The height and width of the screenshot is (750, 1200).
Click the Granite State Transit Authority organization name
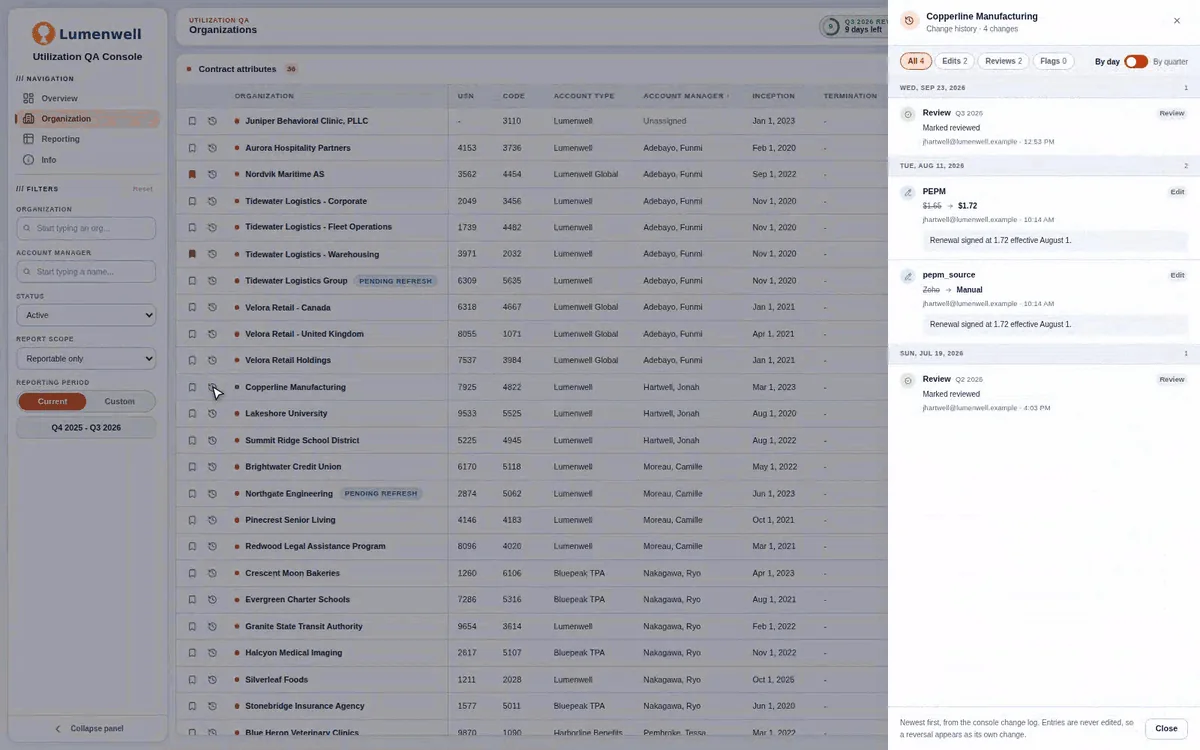coord(304,626)
